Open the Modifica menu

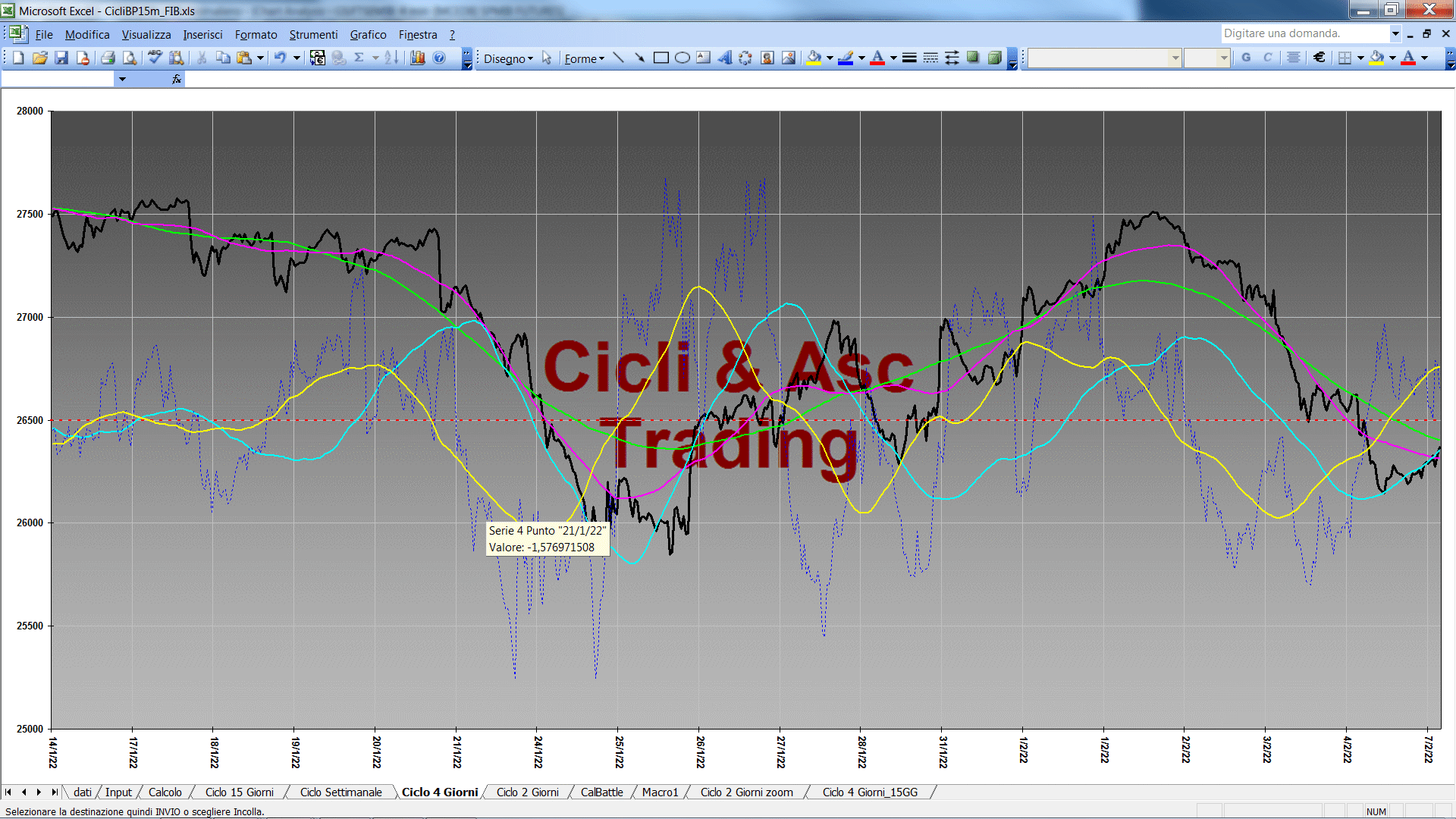tap(87, 34)
